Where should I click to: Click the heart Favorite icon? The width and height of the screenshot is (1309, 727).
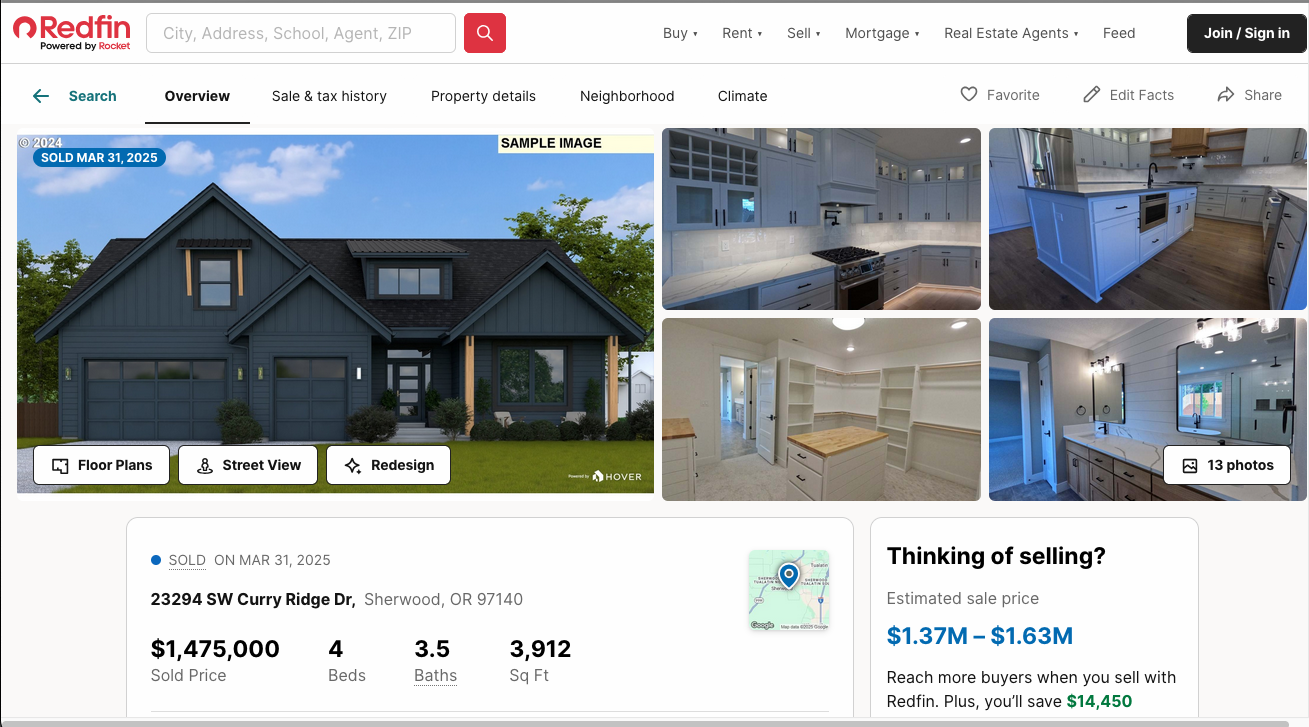tap(968, 95)
